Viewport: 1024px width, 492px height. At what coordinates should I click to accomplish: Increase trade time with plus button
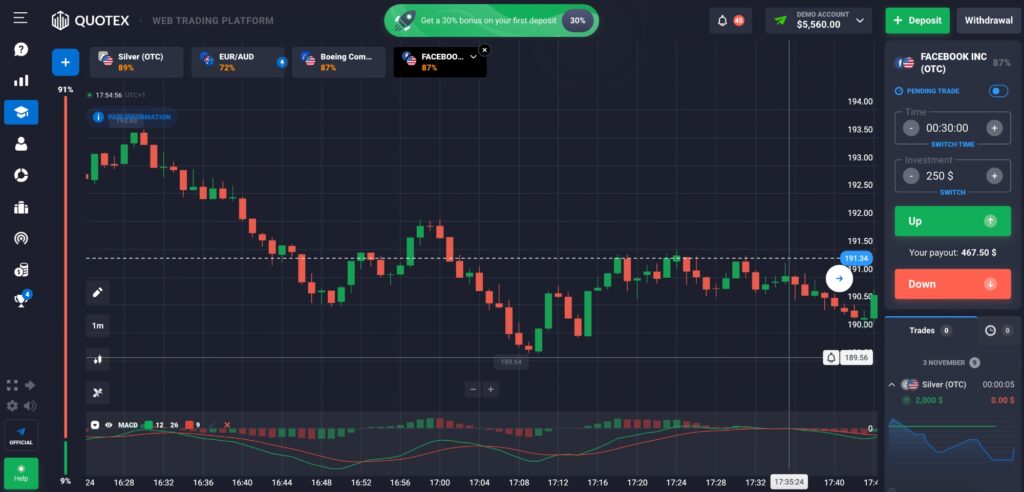tap(994, 128)
